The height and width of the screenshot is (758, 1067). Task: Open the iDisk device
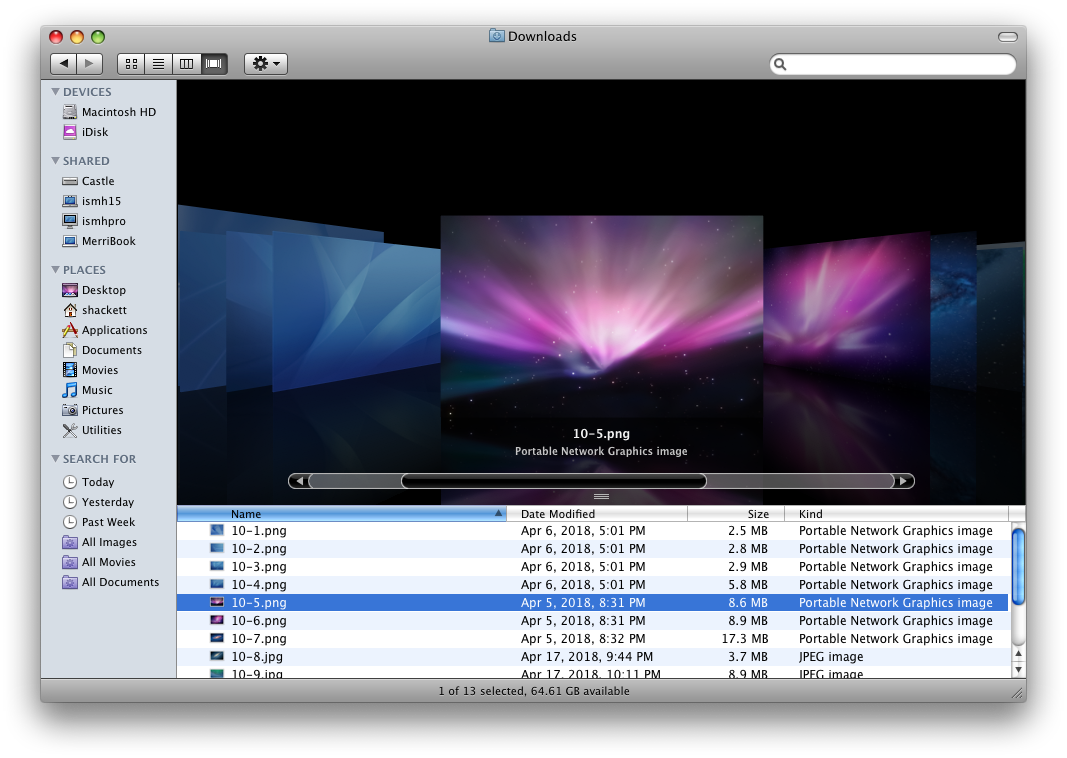click(95, 132)
